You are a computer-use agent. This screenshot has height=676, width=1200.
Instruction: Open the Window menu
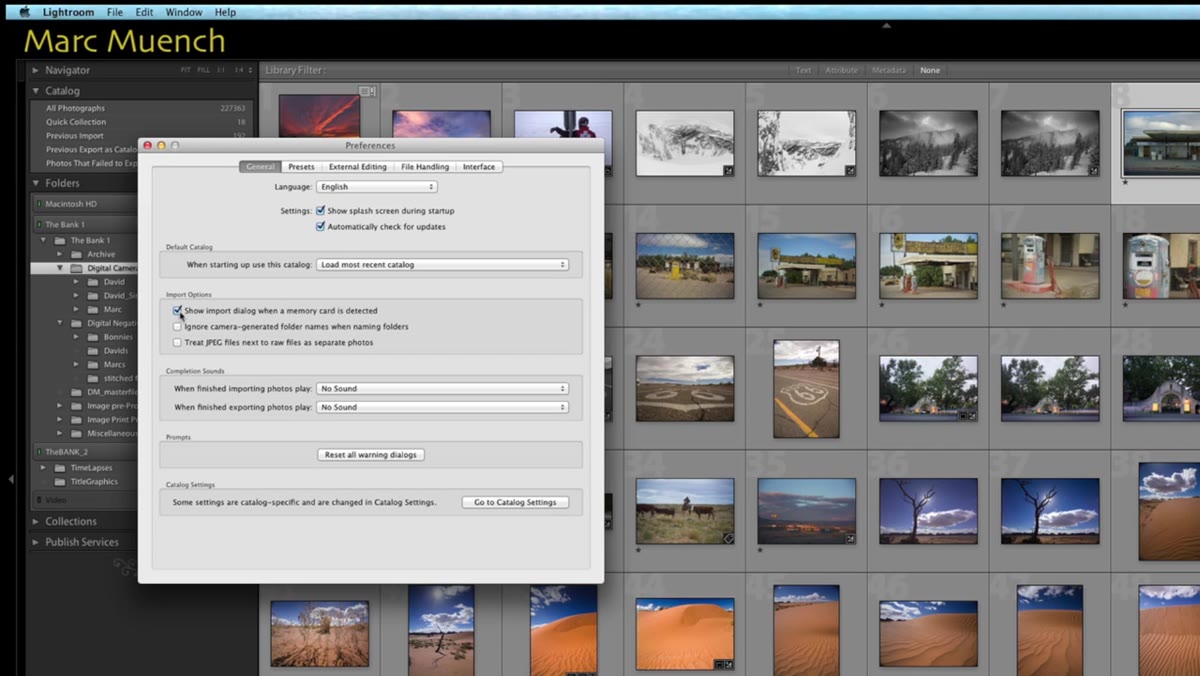click(x=183, y=12)
